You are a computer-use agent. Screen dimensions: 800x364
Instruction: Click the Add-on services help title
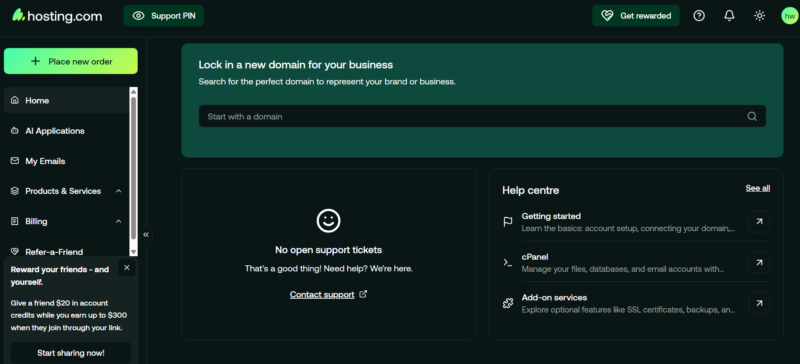pyautogui.click(x=554, y=298)
